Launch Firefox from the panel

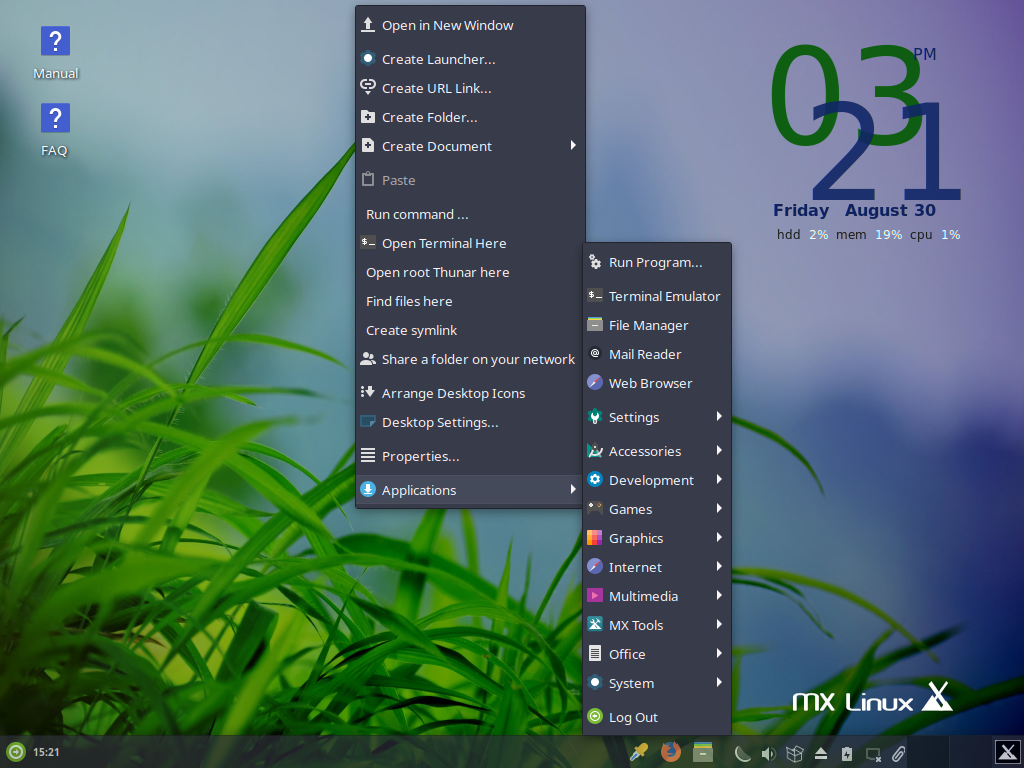(670, 752)
